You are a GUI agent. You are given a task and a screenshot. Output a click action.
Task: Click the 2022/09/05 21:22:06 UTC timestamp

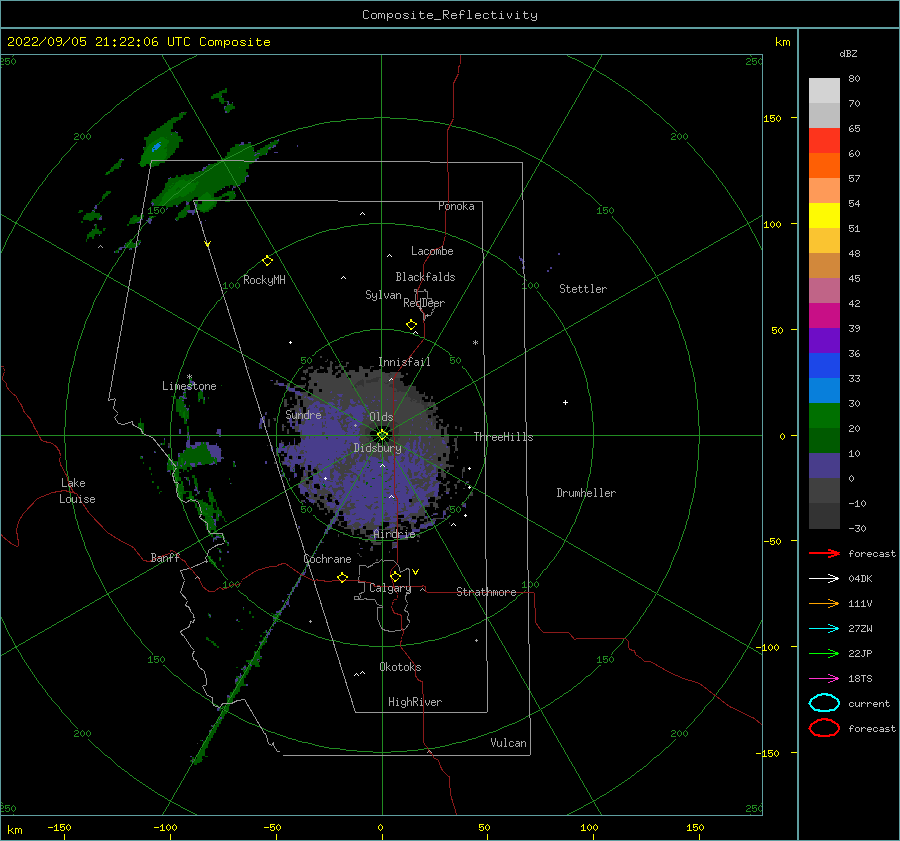click(x=99, y=41)
